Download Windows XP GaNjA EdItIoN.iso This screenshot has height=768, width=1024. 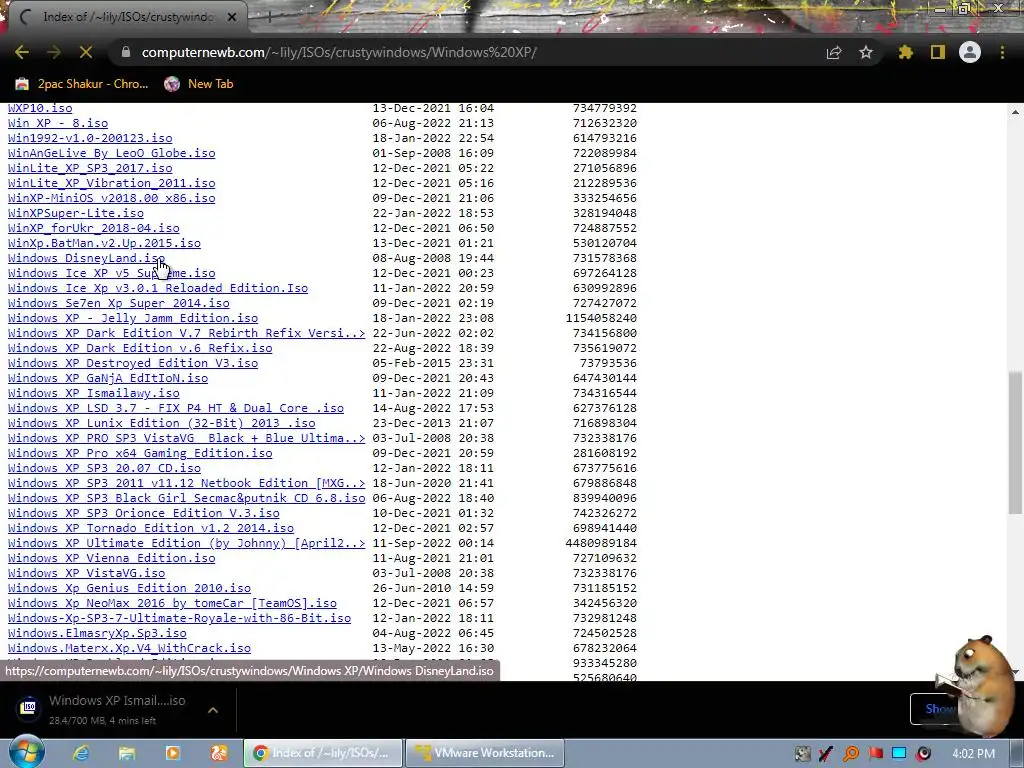click(x=108, y=378)
